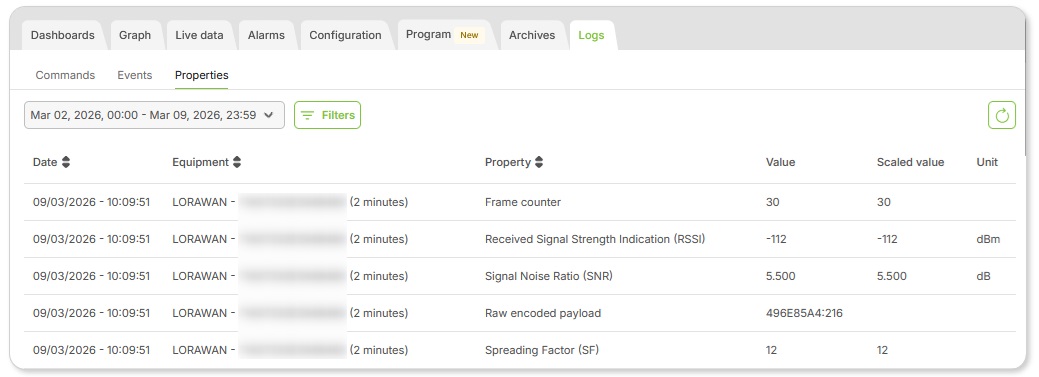Click the Scaled value column header
Image resolution: width=1039 pixels, height=377 pixels.
point(910,162)
